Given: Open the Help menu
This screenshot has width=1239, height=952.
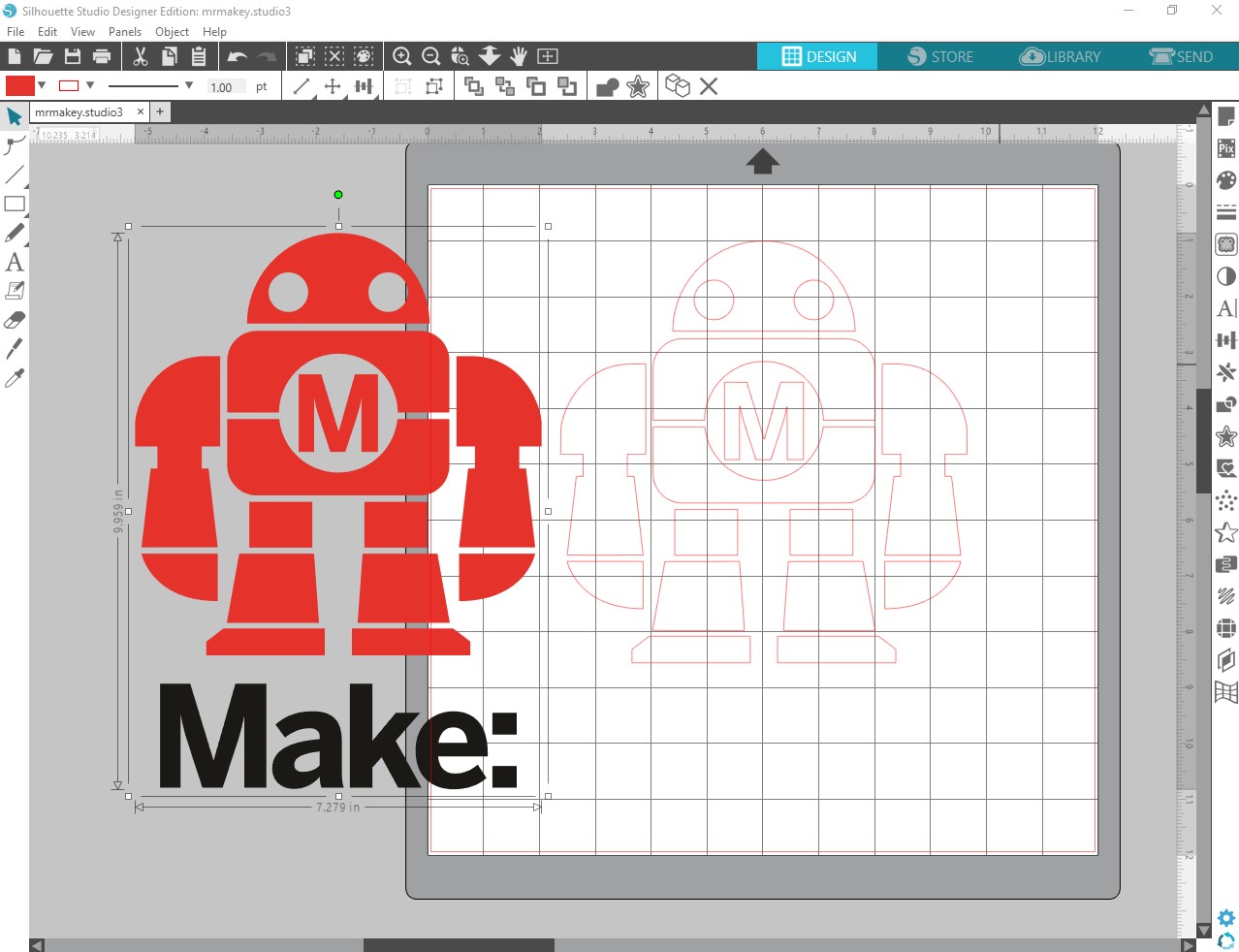Looking at the screenshot, I should point(214,31).
